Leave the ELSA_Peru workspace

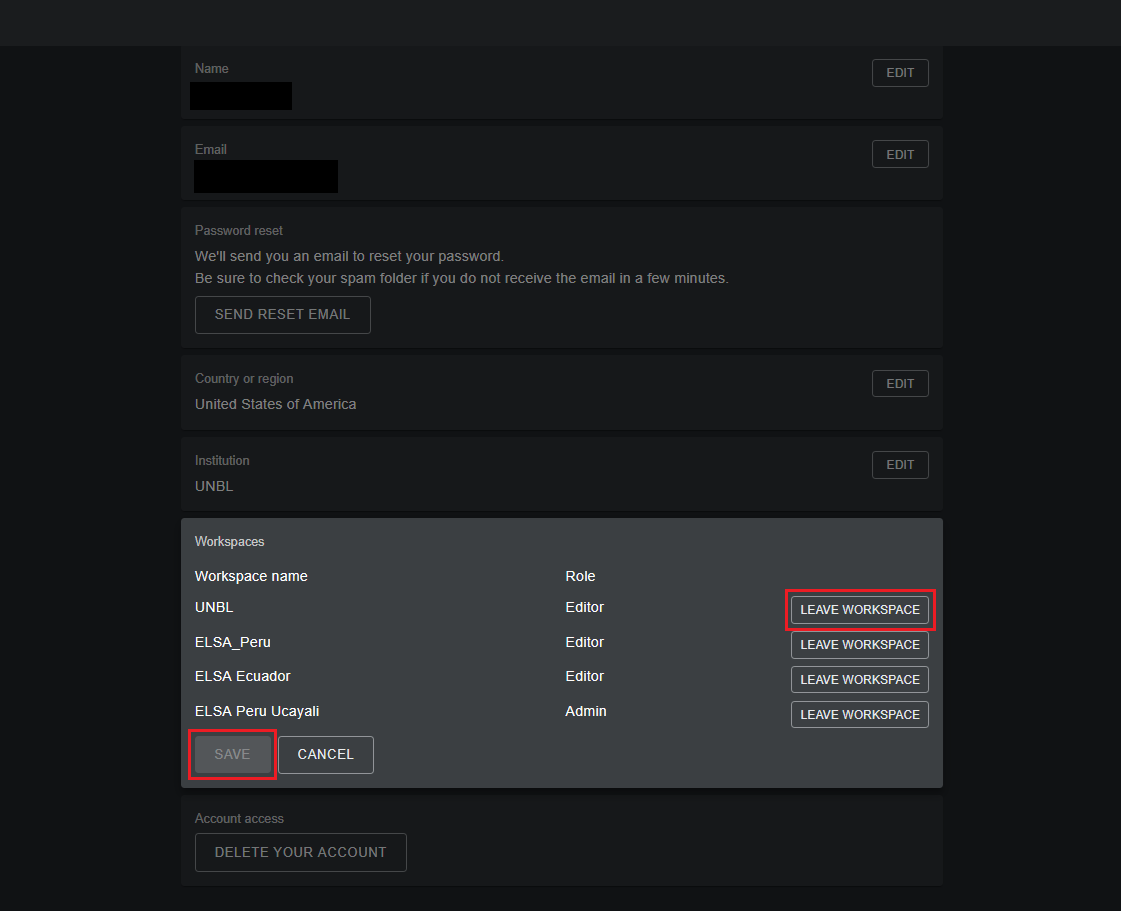tap(859, 645)
